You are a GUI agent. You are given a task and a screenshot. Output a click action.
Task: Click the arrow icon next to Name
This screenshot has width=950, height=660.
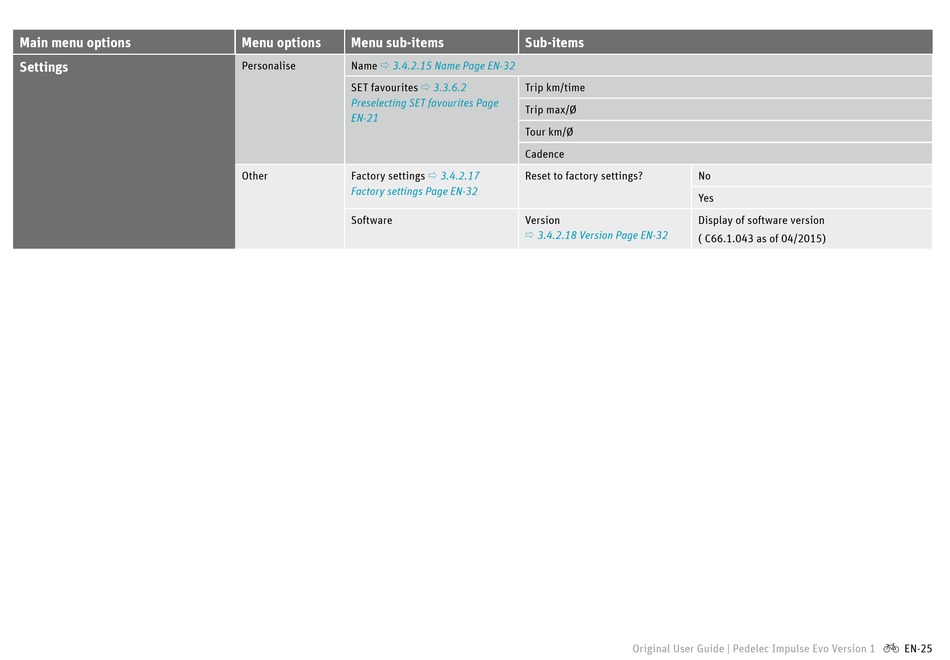pos(385,65)
